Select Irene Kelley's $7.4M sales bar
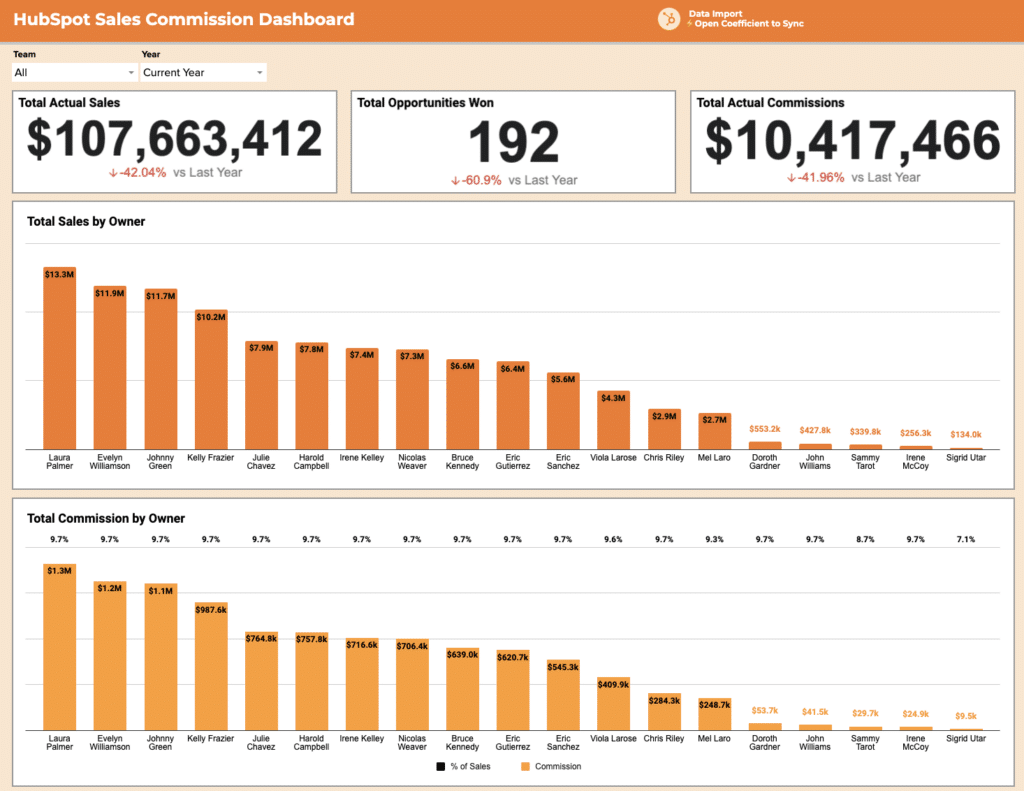Screen dimensions: 1024x791 click(x=362, y=398)
